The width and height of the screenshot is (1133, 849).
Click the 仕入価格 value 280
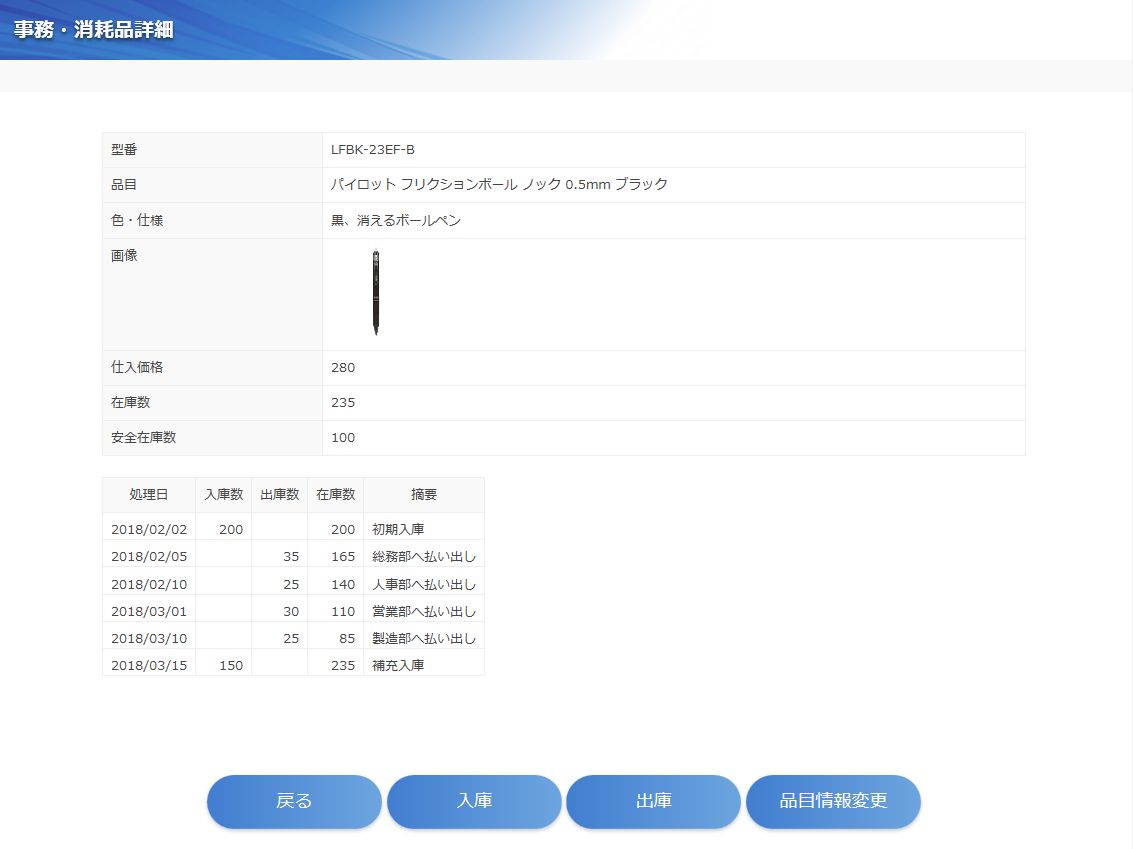[x=343, y=368]
